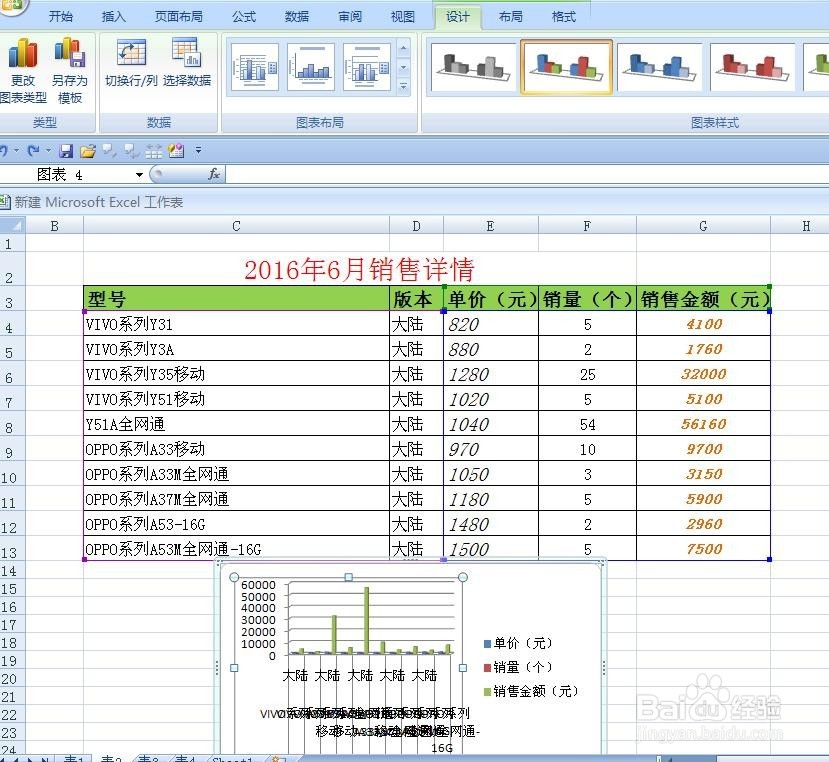Click red legend marker for 销量（个）
This screenshot has height=762, width=829.
pyautogui.click(x=487, y=667)
